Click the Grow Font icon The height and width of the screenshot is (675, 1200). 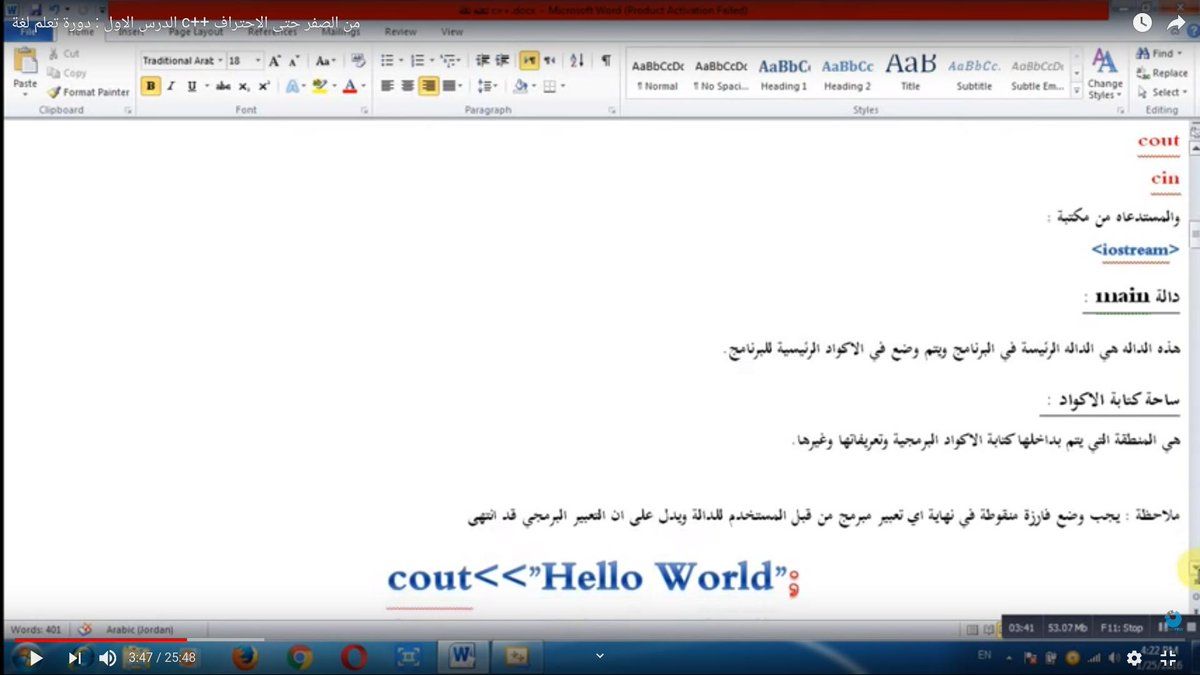275,61
